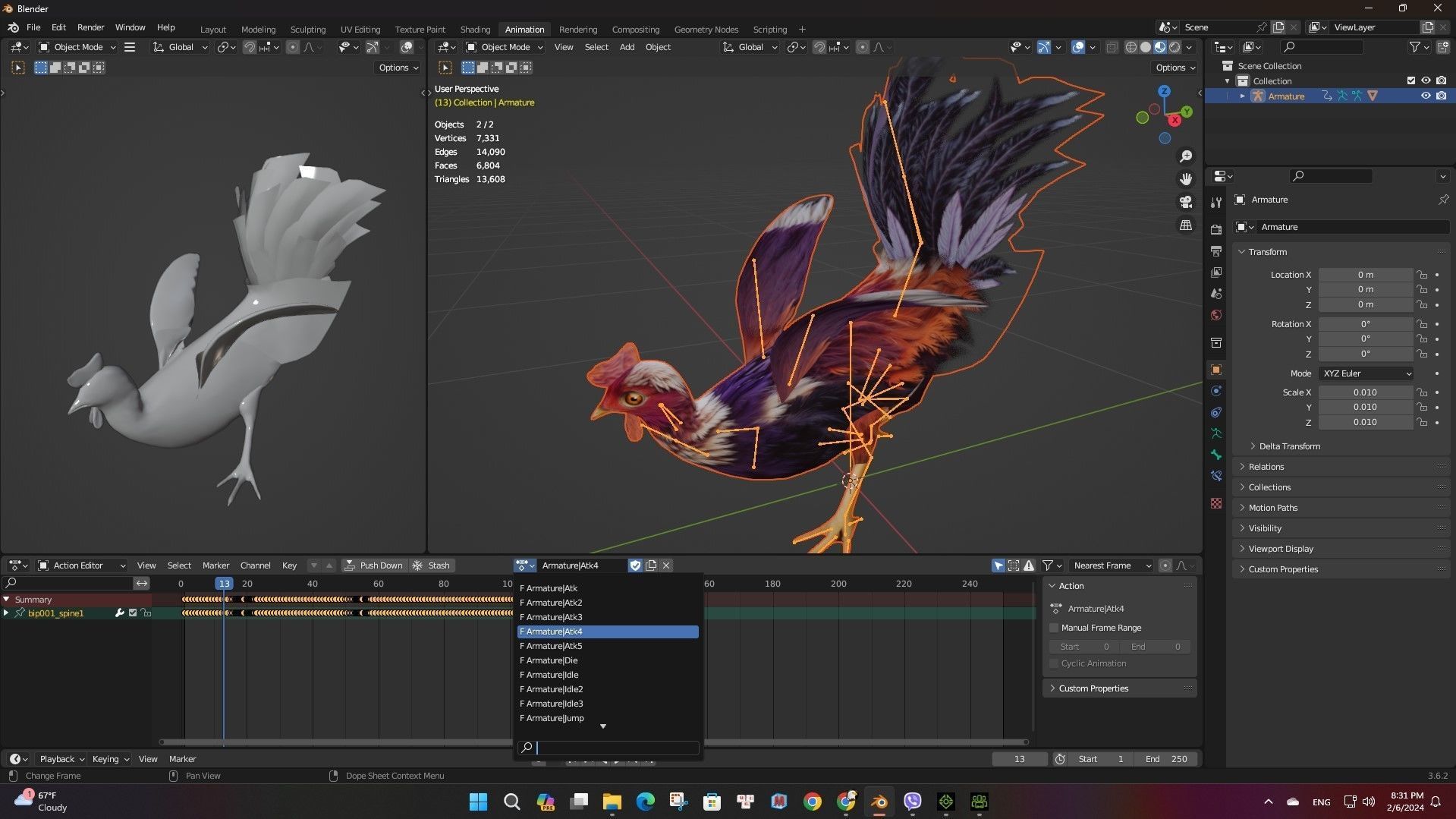Click the viewport zoom magnifier icon
The image size is (1456, 819).
(1185, 156)
